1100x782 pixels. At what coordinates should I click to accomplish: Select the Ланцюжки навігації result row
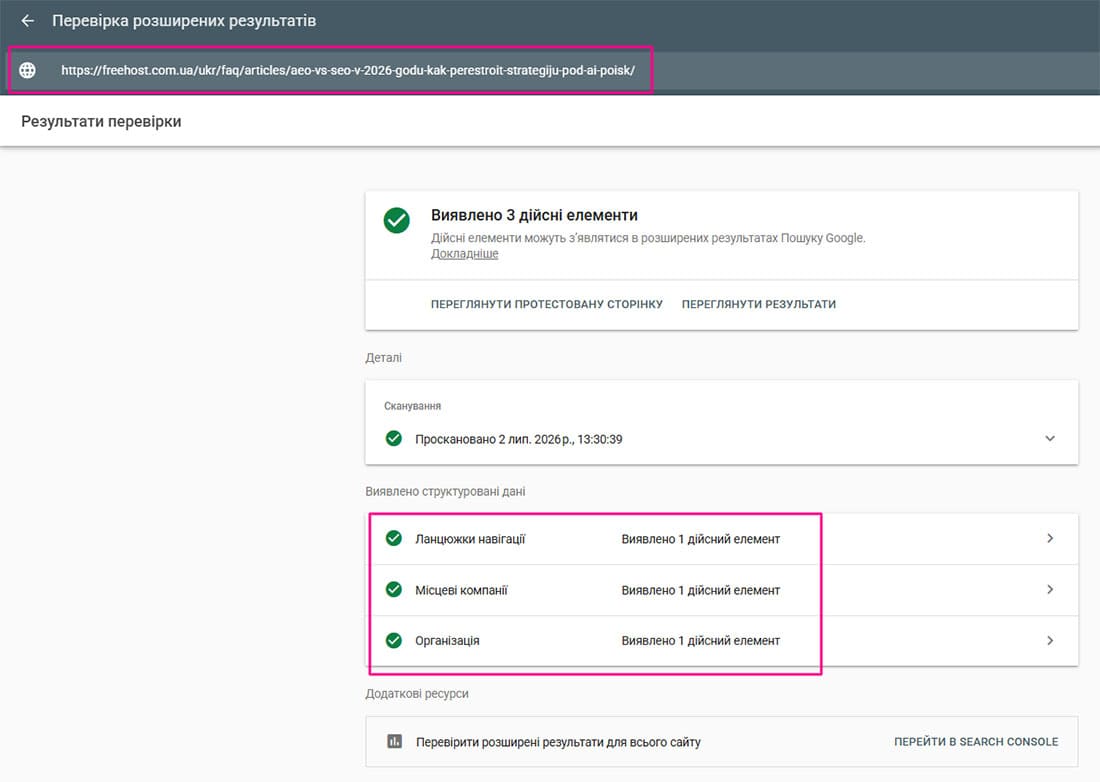click(x=722, y=539)
